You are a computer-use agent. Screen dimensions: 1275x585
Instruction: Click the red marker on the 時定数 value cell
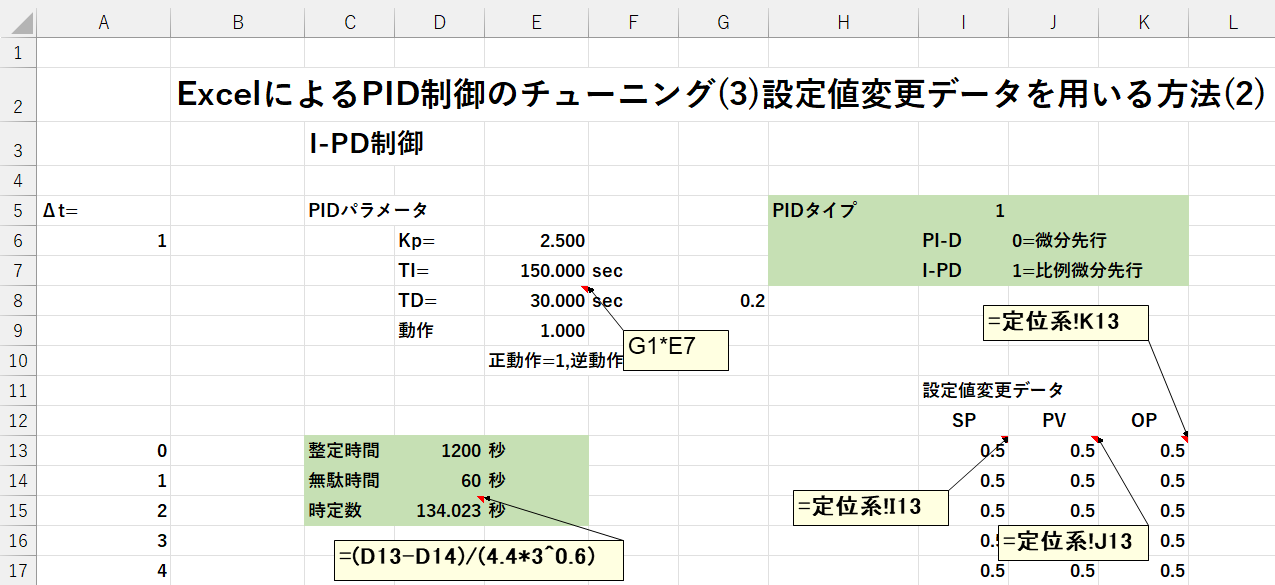tap(481, 500)
